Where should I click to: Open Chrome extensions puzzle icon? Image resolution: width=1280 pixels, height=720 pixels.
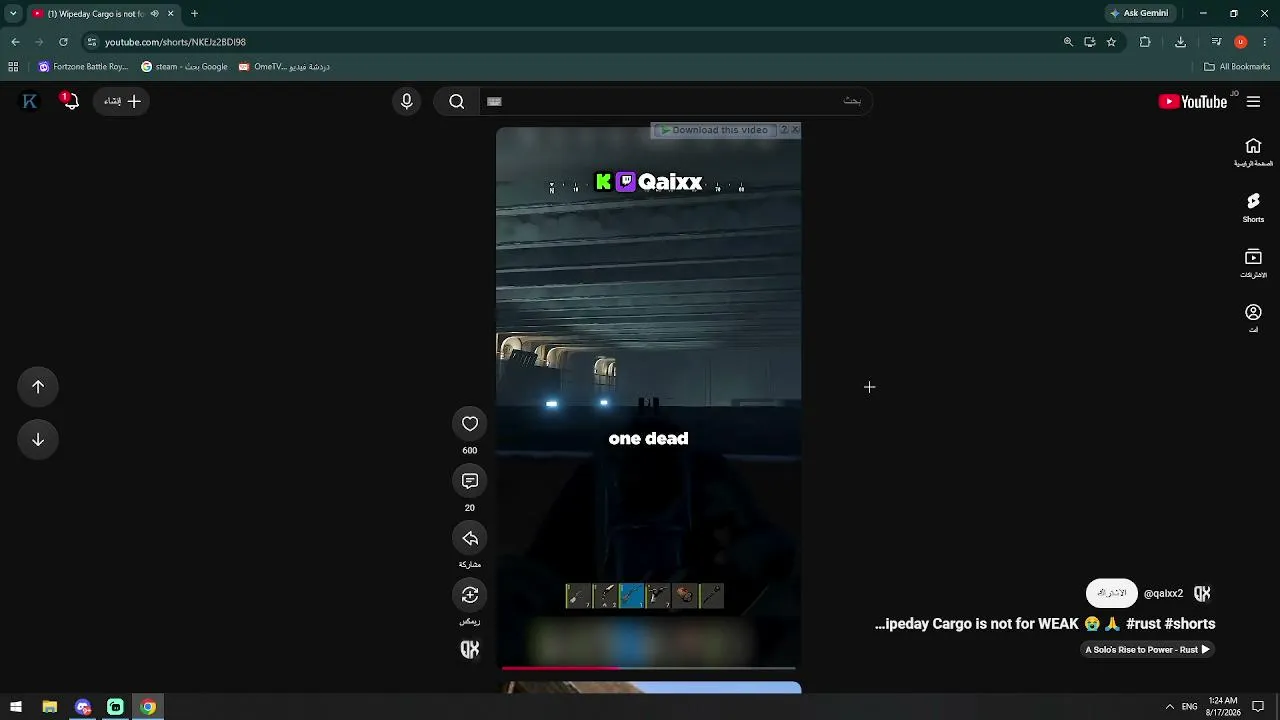[x=1145, y=42]
